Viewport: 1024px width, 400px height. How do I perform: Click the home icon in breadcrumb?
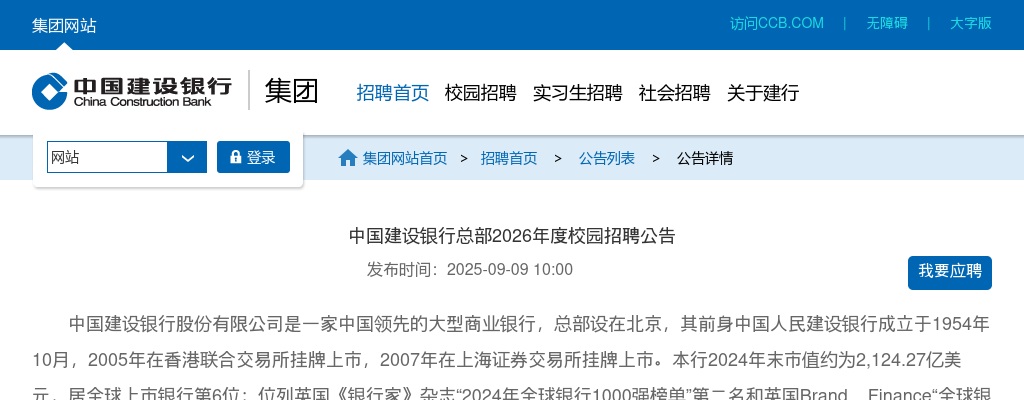pyautogui.click(x=347, y=158)
